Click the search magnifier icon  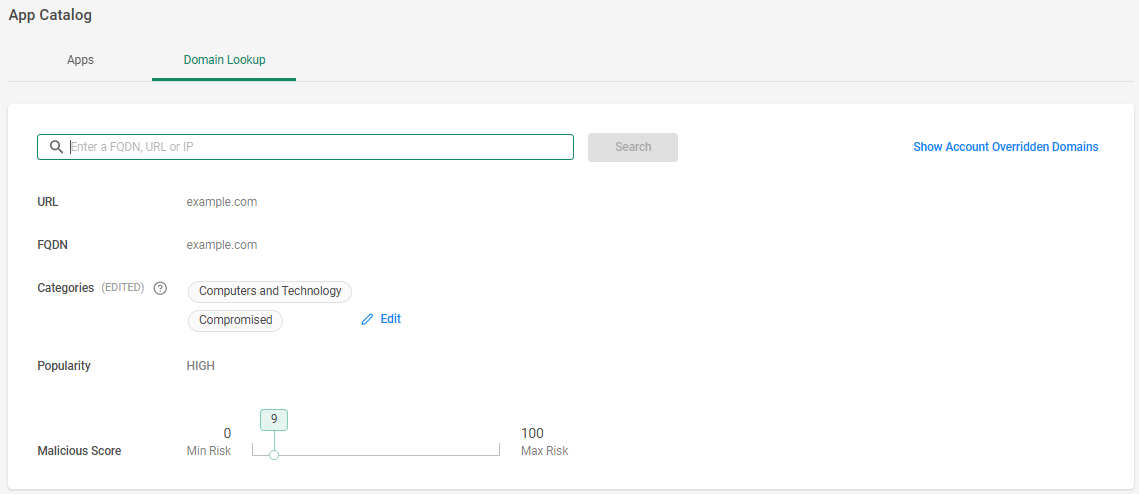[56, 147]
